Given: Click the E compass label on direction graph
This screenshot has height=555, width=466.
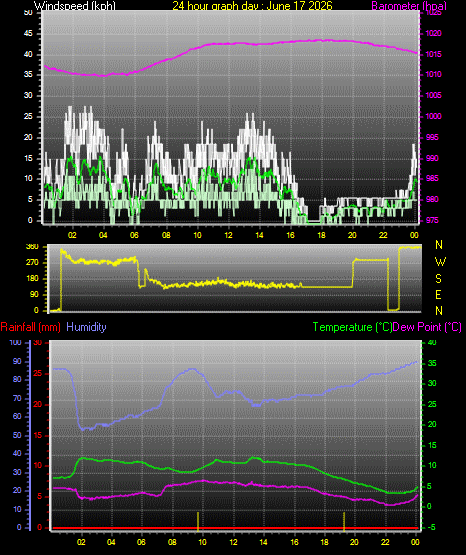Looking at the screenshot, I should coord(438,294).
